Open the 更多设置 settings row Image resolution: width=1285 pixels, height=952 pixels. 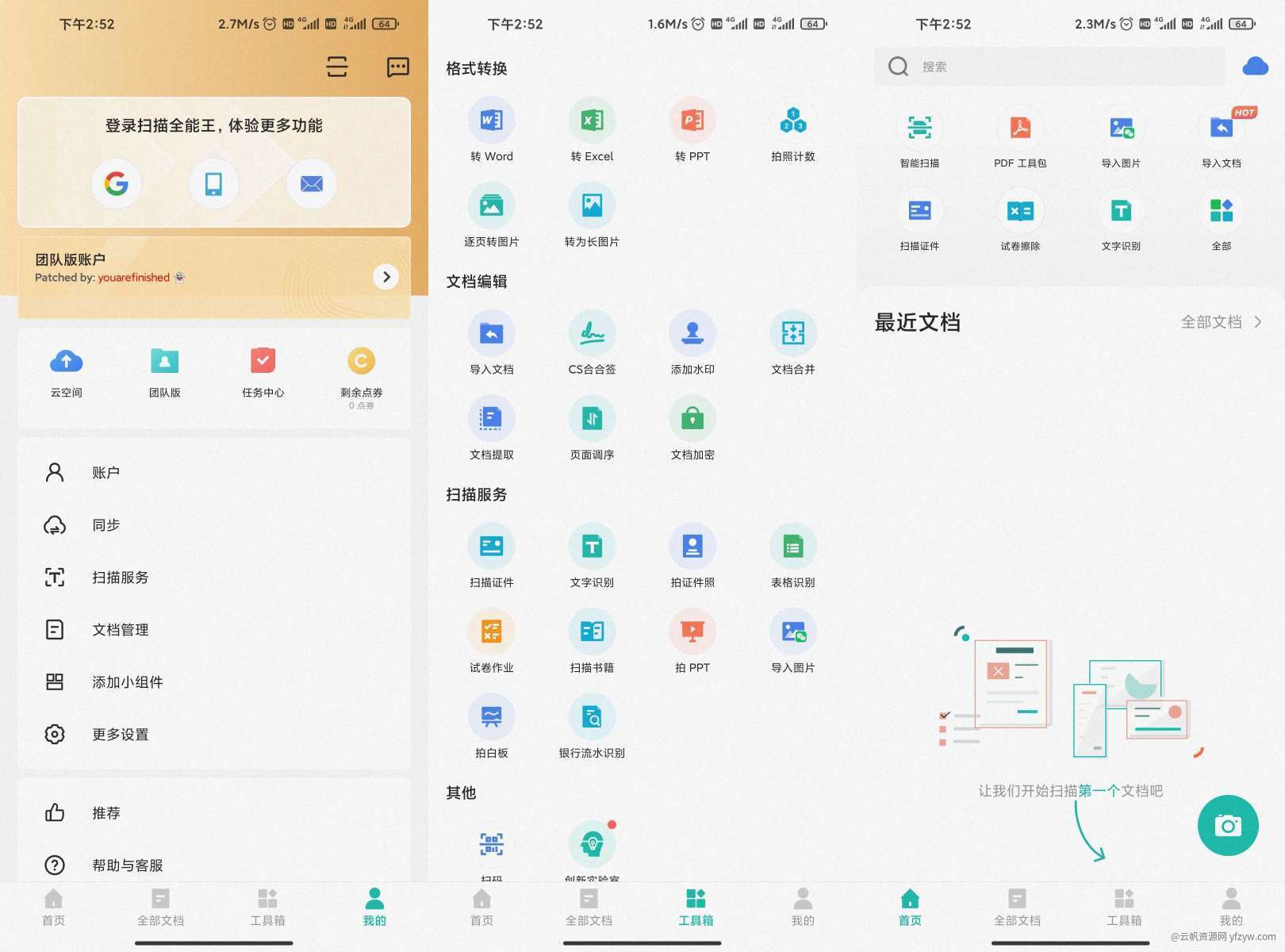click(x=214, y=735)
